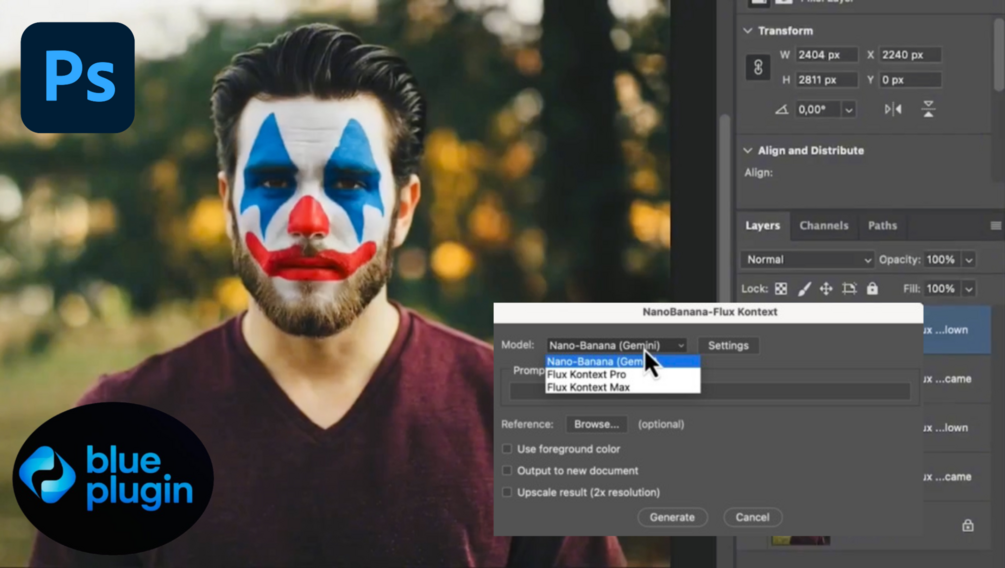The height and width of the screenshot is (568, 1005).
Task: Collapse the Align and Distribute section
Action: (747, 151)
